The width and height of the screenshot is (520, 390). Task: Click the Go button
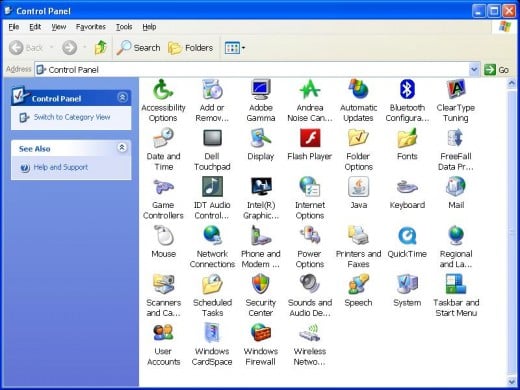[x=496, y=70]
